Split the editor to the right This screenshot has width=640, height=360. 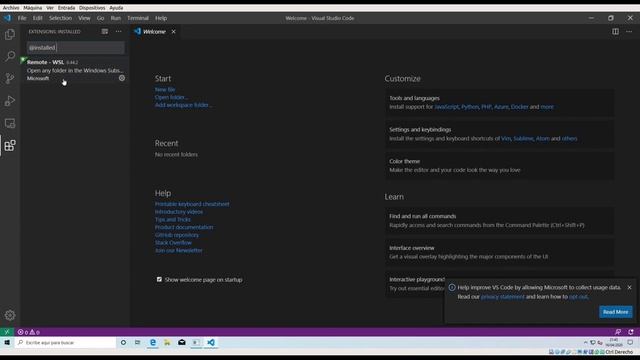(615, 31)
